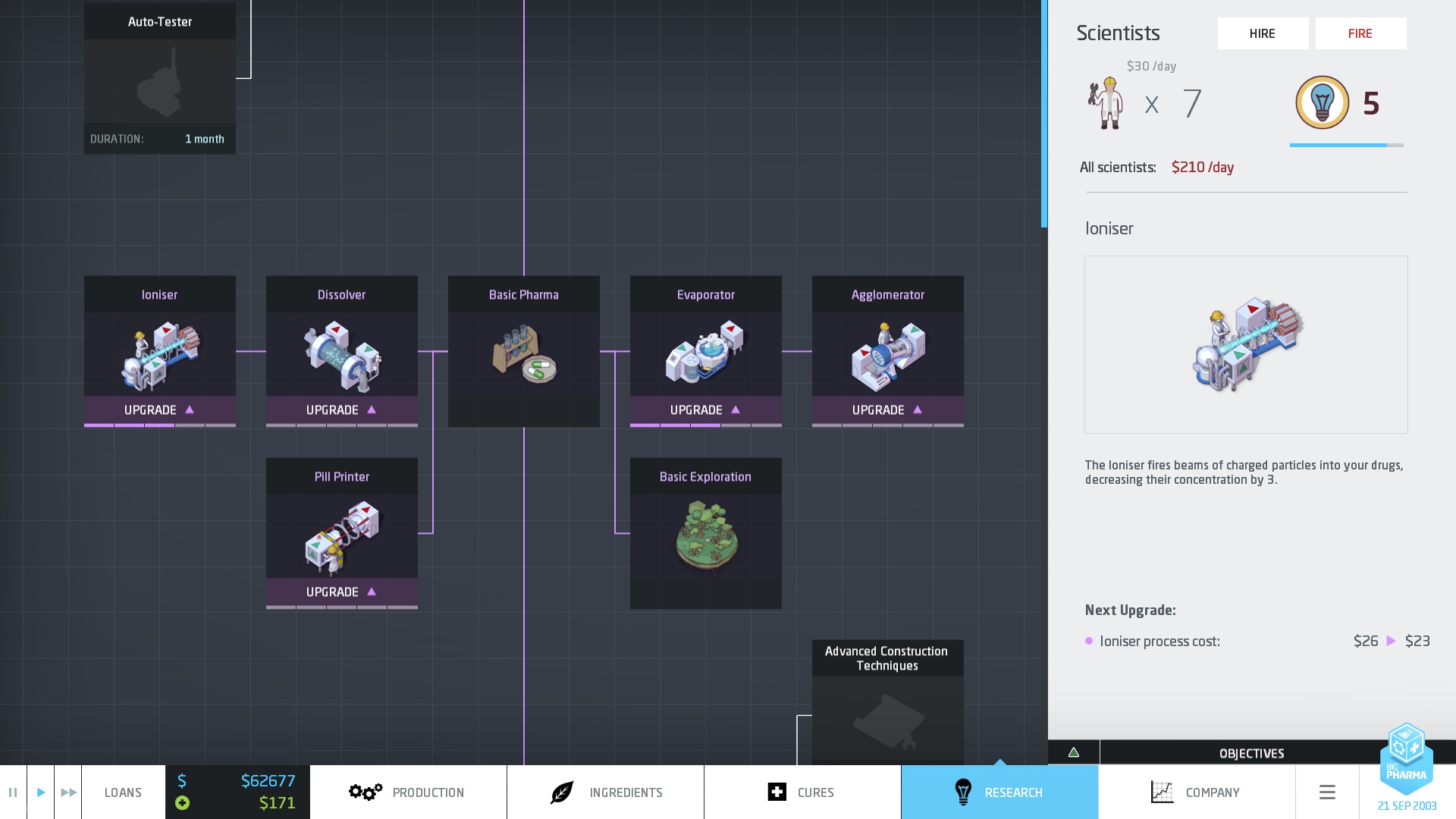Open the Basic Exploration research node
The height and width of the screenshot is (819, 1456).
click(x=706, y=535)
